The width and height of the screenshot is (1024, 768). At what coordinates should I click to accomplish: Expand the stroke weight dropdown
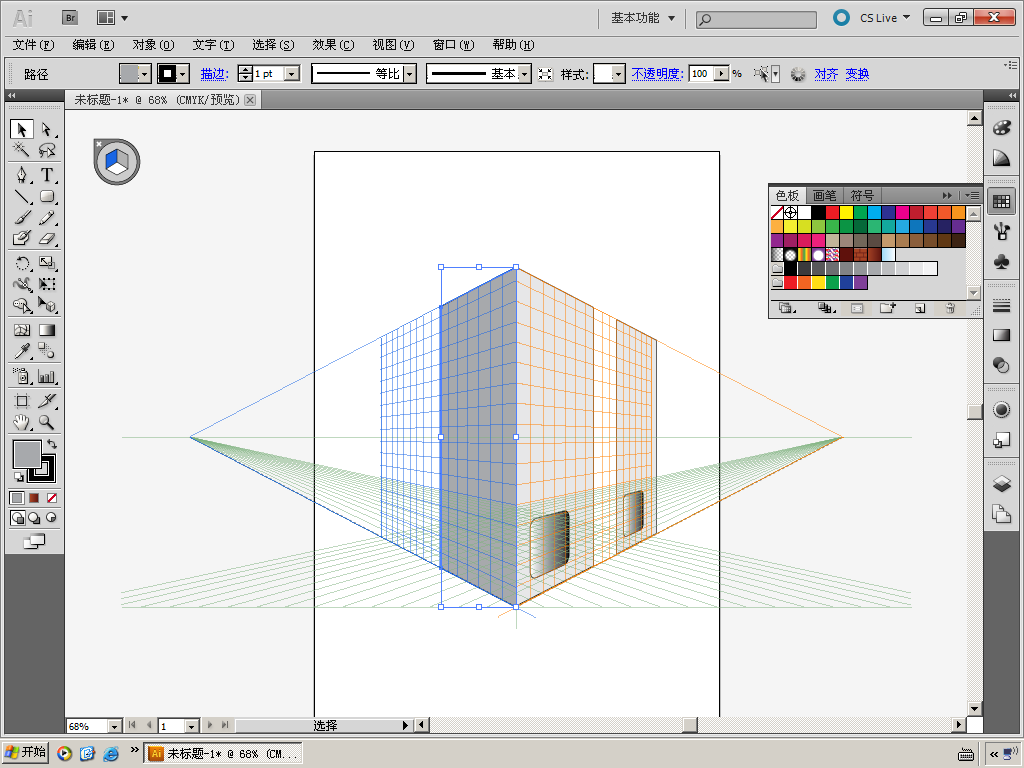[291, 74]
